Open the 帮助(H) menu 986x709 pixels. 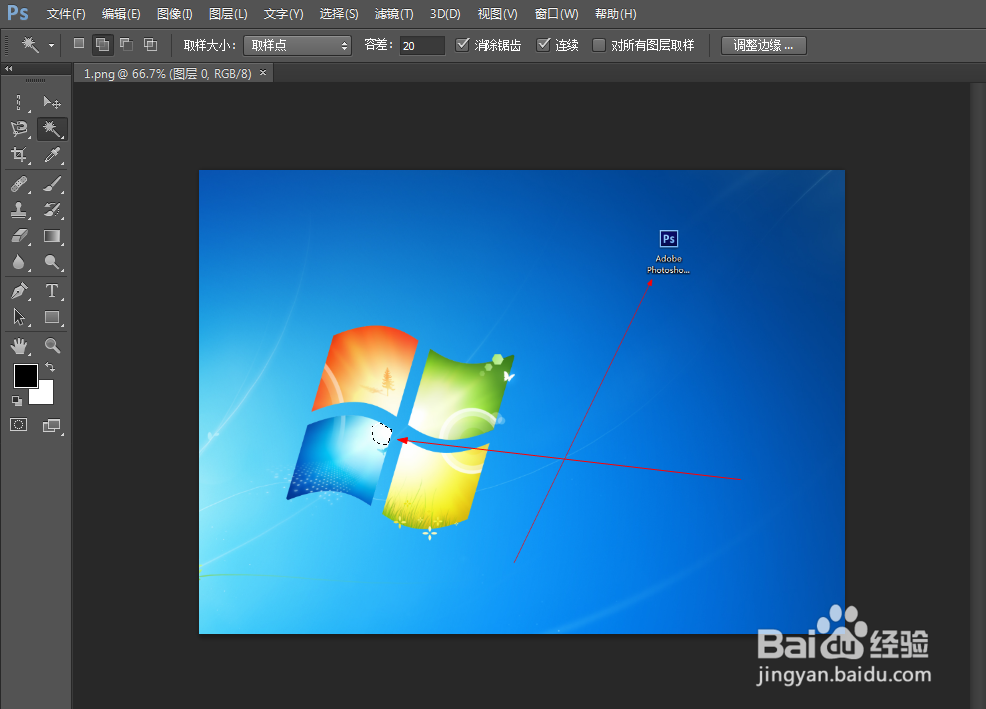pos(616,14)
